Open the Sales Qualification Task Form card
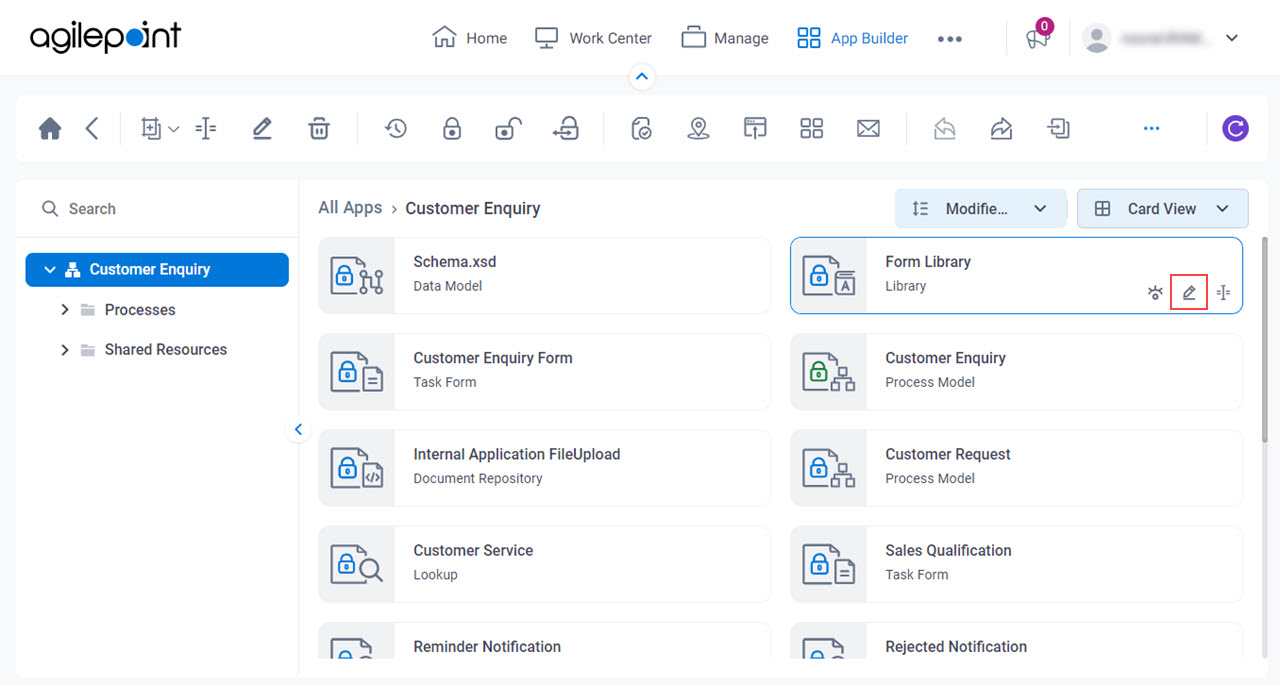Viewport: 1280px width, 685px height. [x=1016, y=564]
